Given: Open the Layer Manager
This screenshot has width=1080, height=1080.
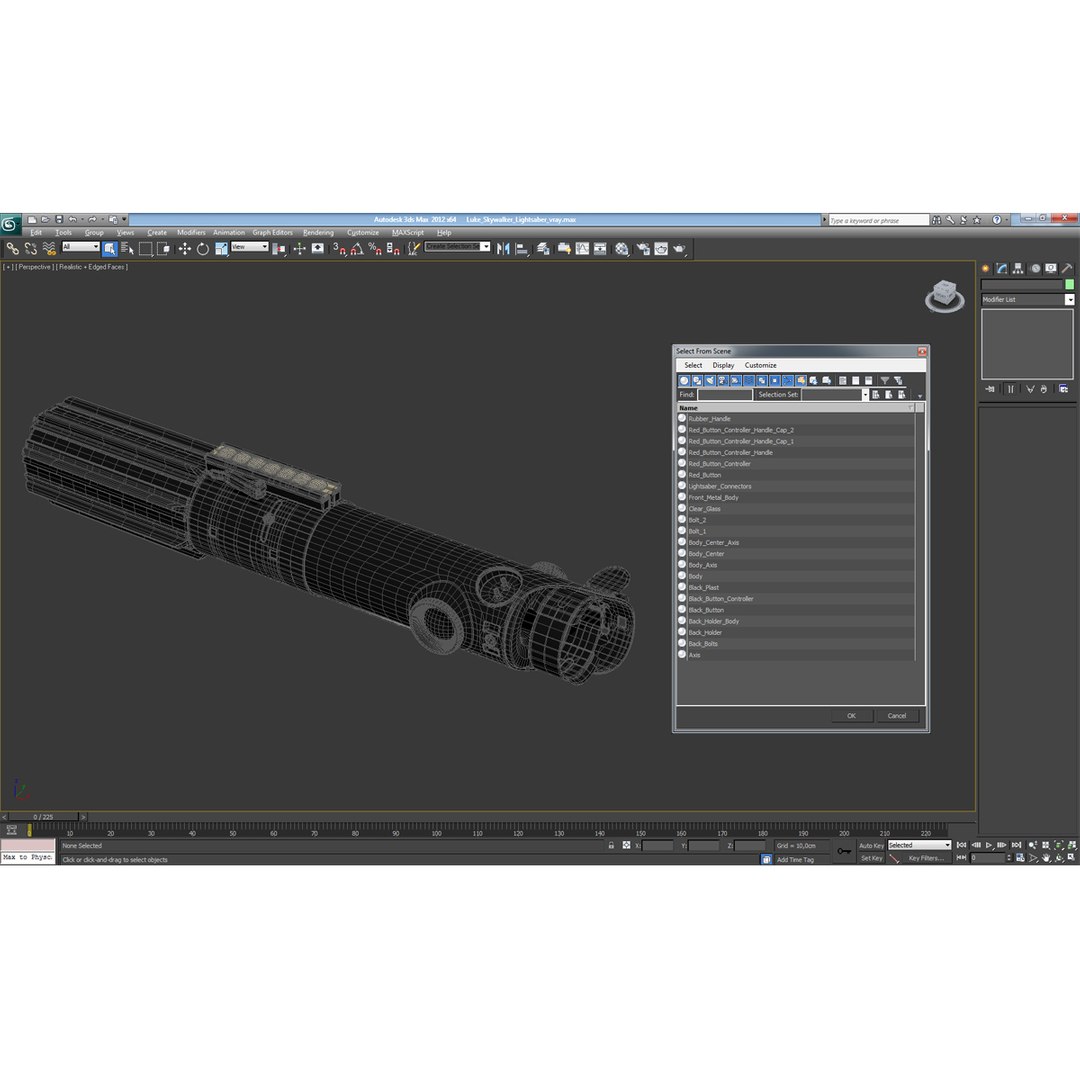Looking at the screenshot, I should [543, 249].
